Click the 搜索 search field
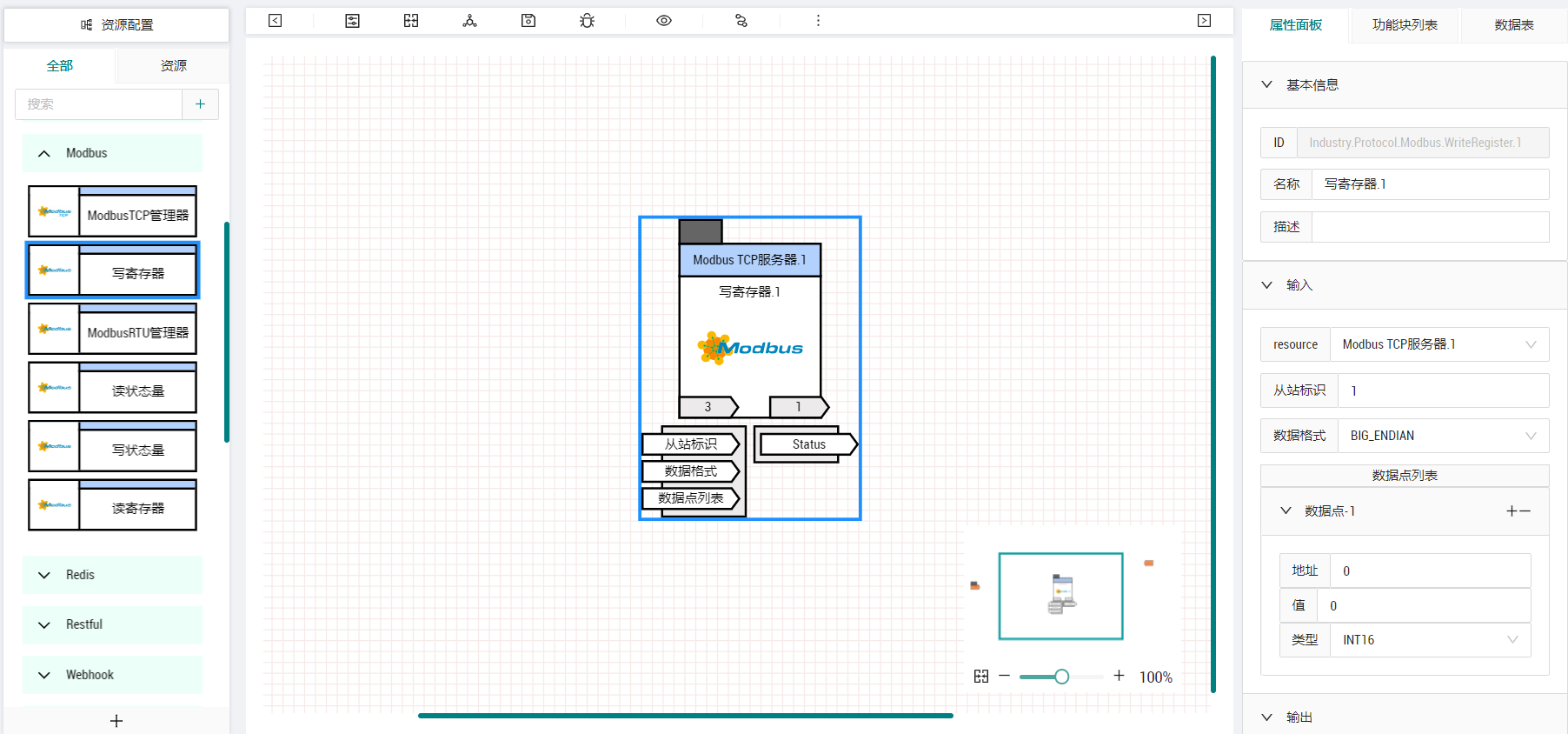 click(98, 104)
